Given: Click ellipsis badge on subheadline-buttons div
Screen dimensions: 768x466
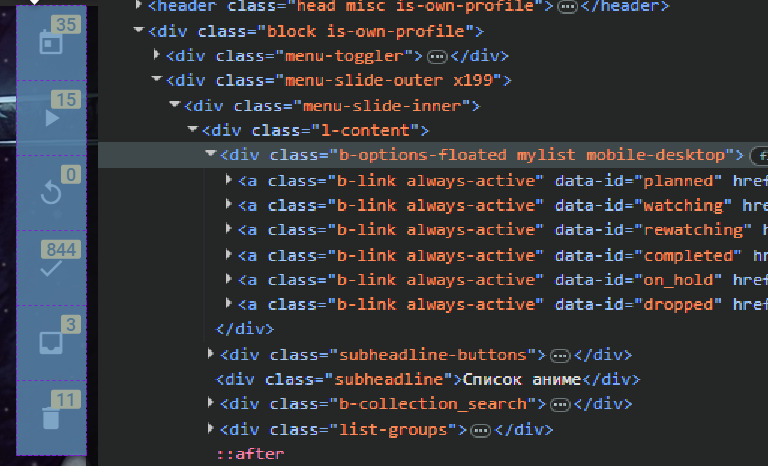Looking at the screenshot, I should click(x=560, y=355).
